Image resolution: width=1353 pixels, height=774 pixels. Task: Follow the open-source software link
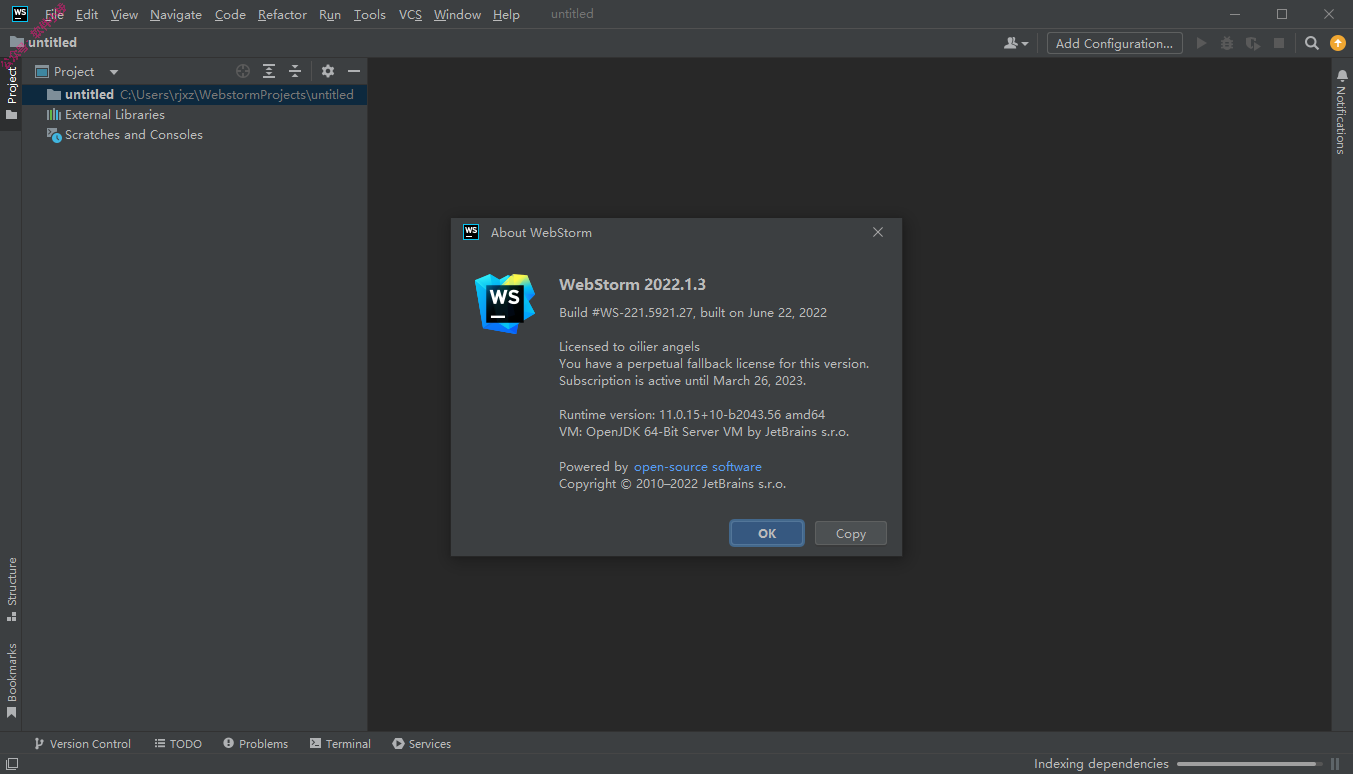698,467
